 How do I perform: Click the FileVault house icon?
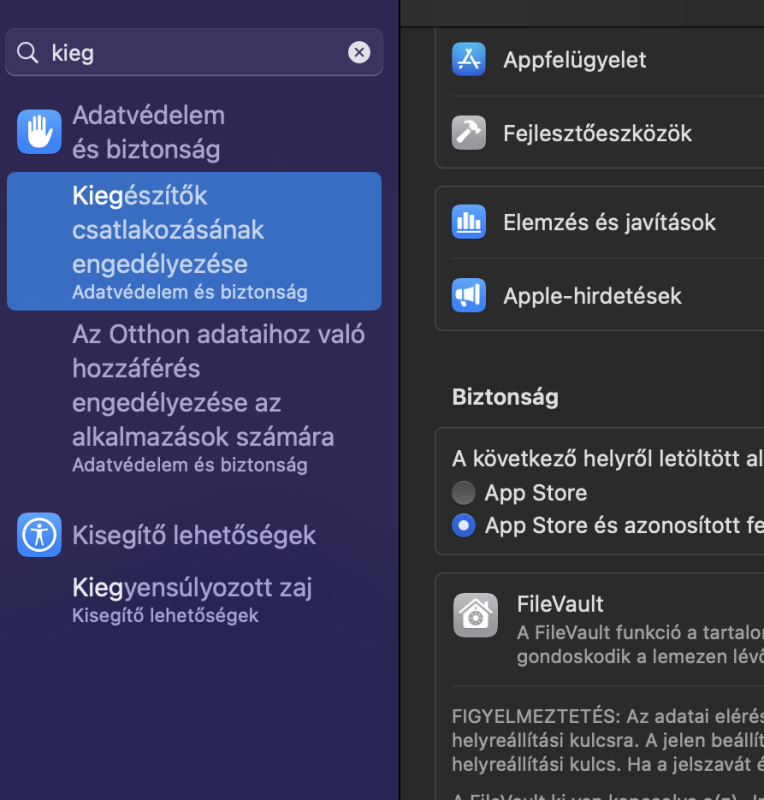(475, 615)
